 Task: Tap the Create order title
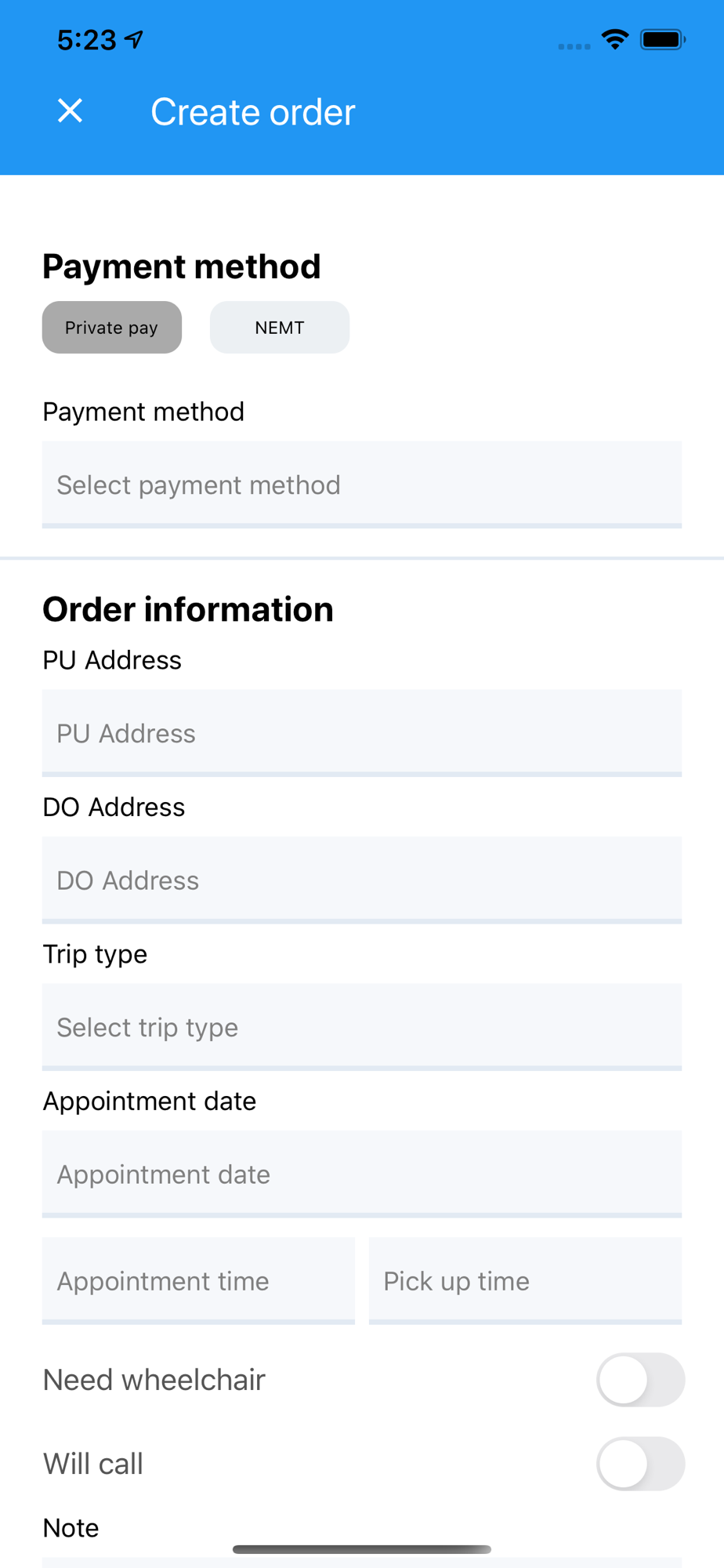(253, 112)
